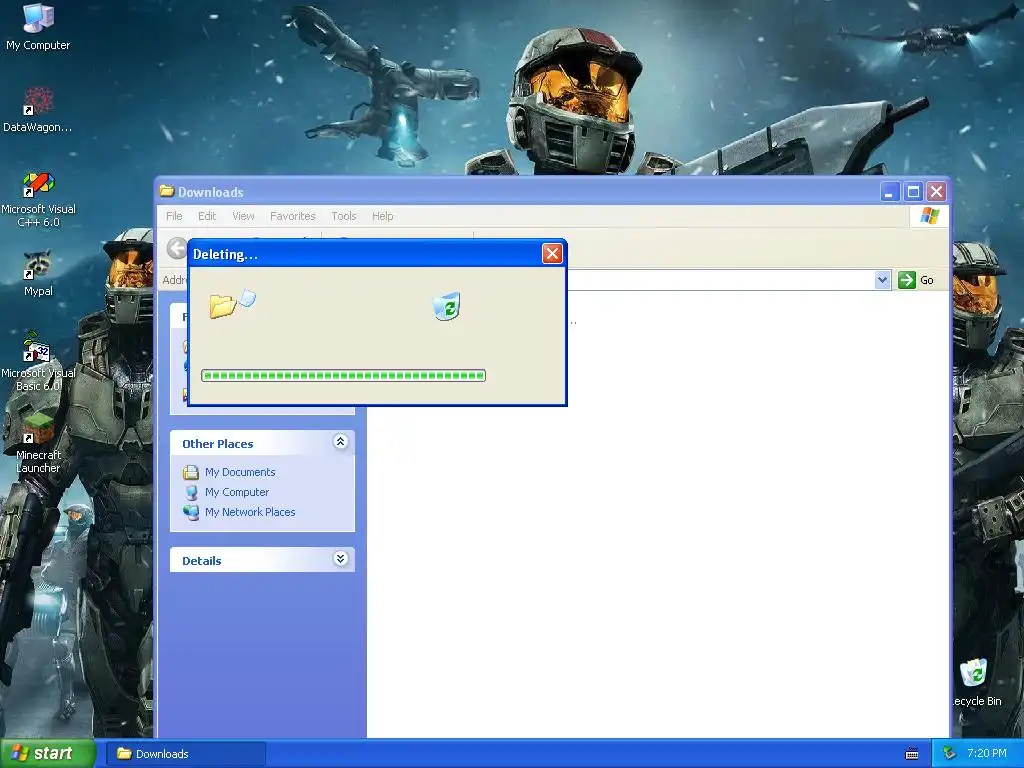Image resolution: width=1024 pixels, height=768 pixels.
Task: Select the Minecraft Launcher desktop icon
Action: pyautogui.click(x=38, y=444)
